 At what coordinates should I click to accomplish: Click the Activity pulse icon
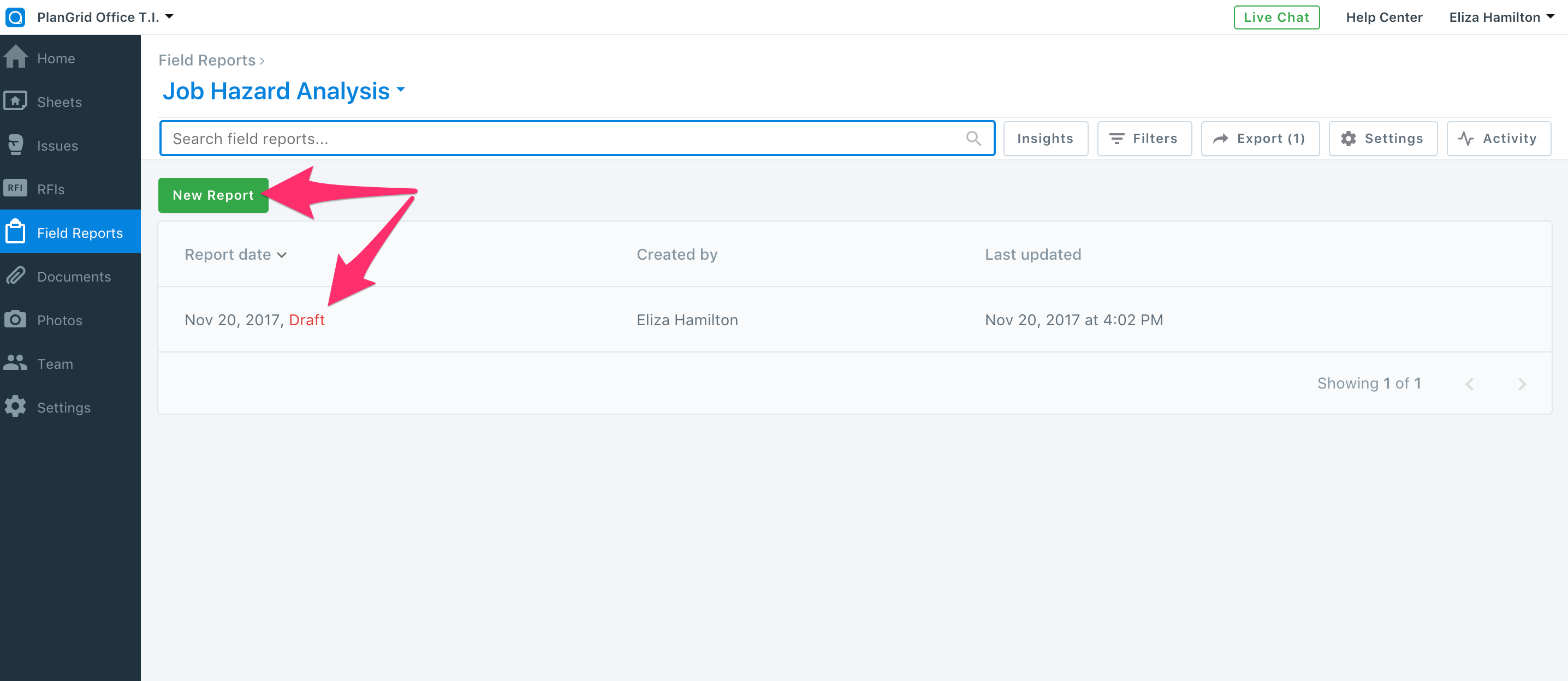coord(1466,139)
